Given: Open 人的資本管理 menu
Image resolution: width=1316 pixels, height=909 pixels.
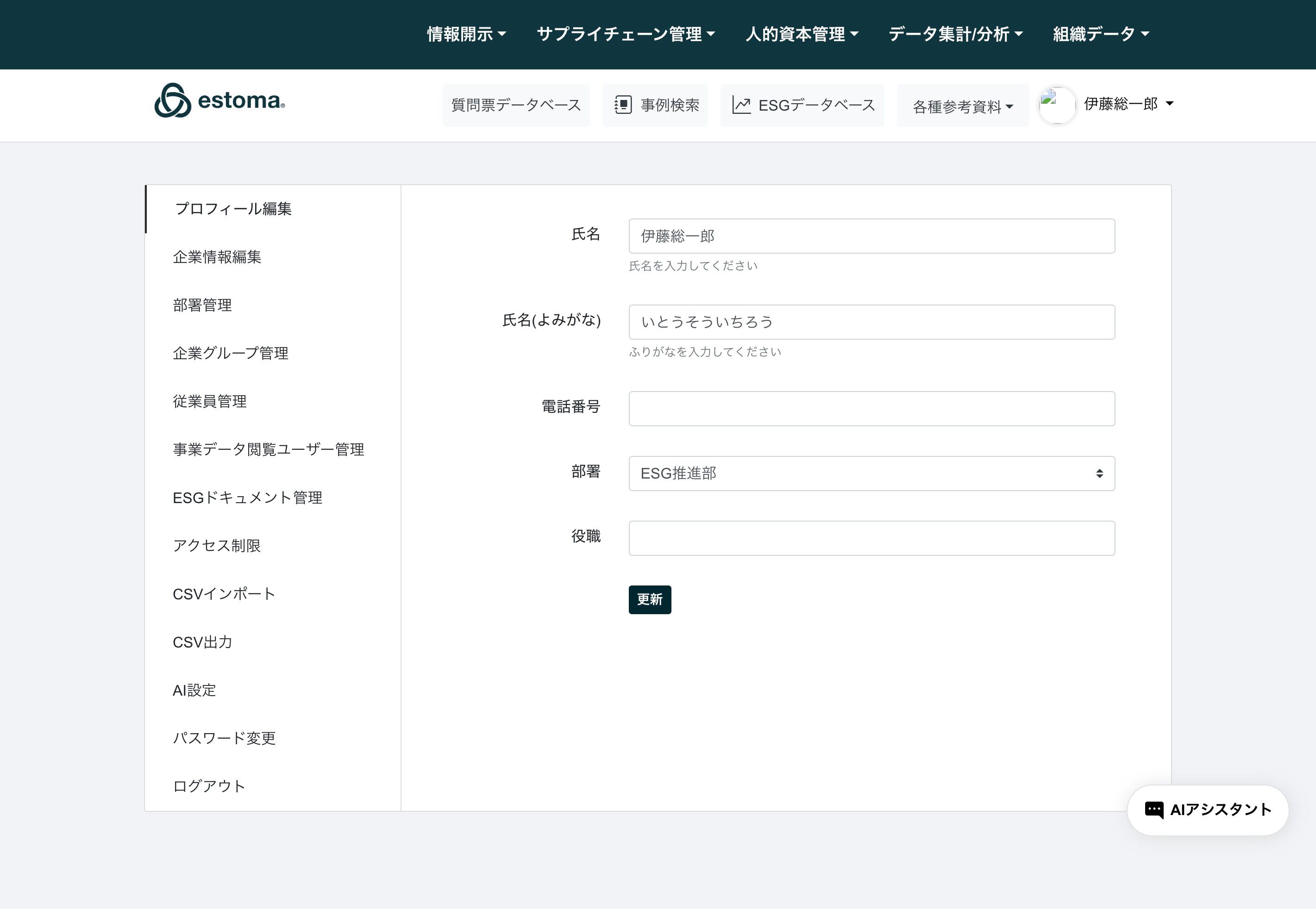Looking at the screenshot, I should coord(802,34).
